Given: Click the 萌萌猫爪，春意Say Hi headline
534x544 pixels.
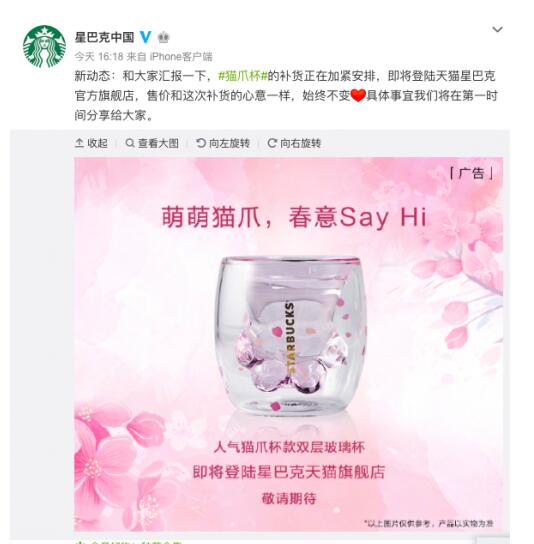Looking at the screenshot, I should click(294, 218).
